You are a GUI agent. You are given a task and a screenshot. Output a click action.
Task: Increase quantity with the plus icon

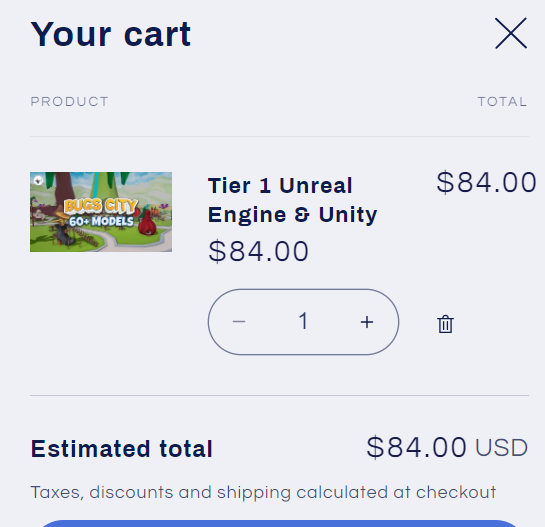click(x=367, y=322)
